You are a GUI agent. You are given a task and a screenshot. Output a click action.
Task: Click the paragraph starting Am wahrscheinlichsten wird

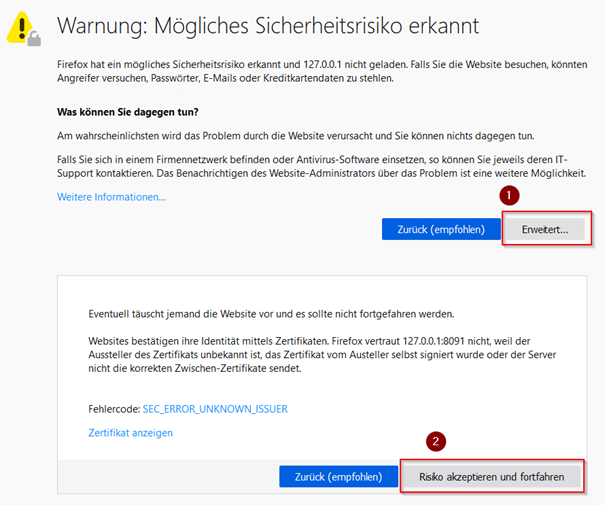(x=296, y=136)
